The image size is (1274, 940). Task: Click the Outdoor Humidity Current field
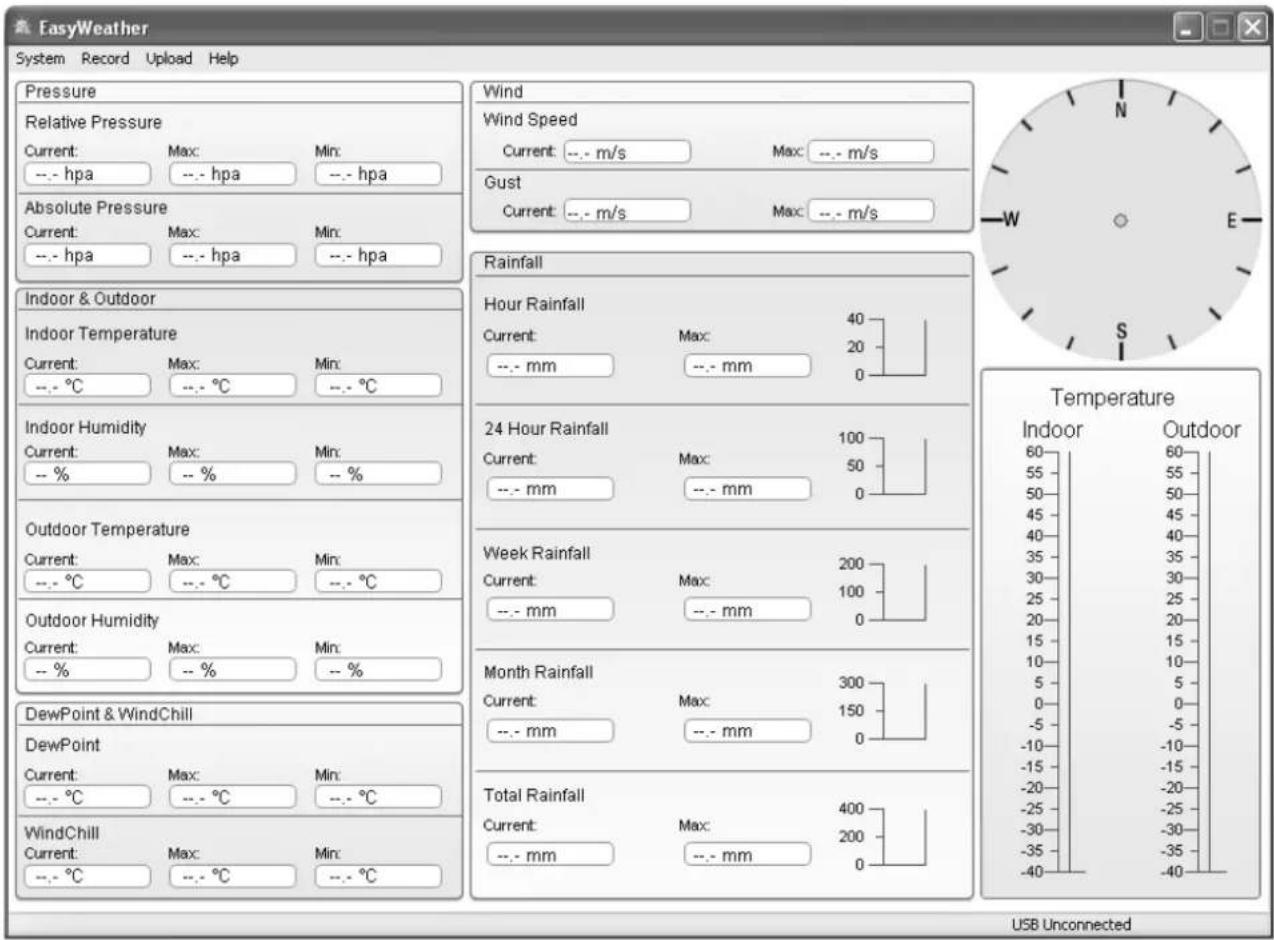[87, 670]
